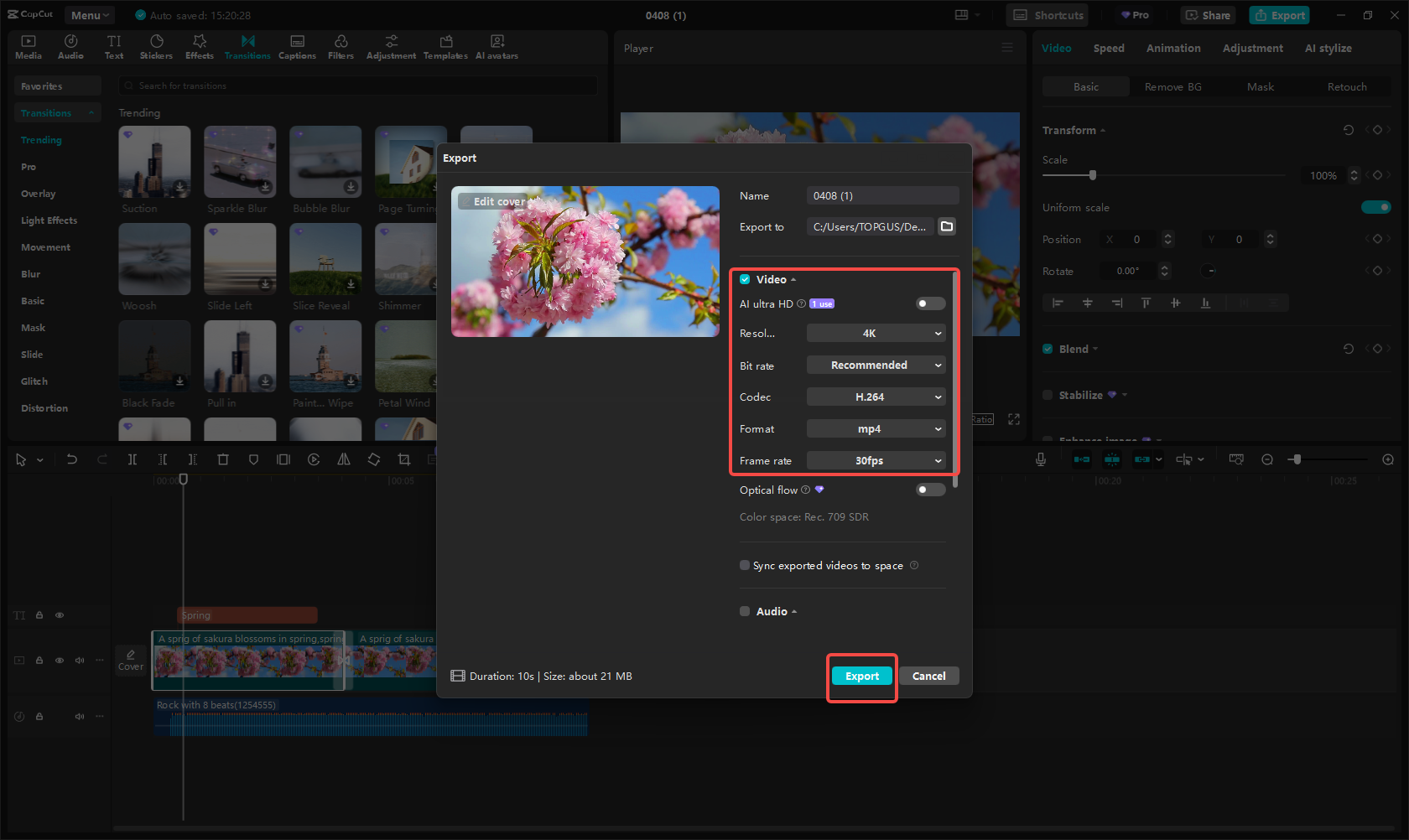Switch to the Animation tab

(x=1172, y=49)
